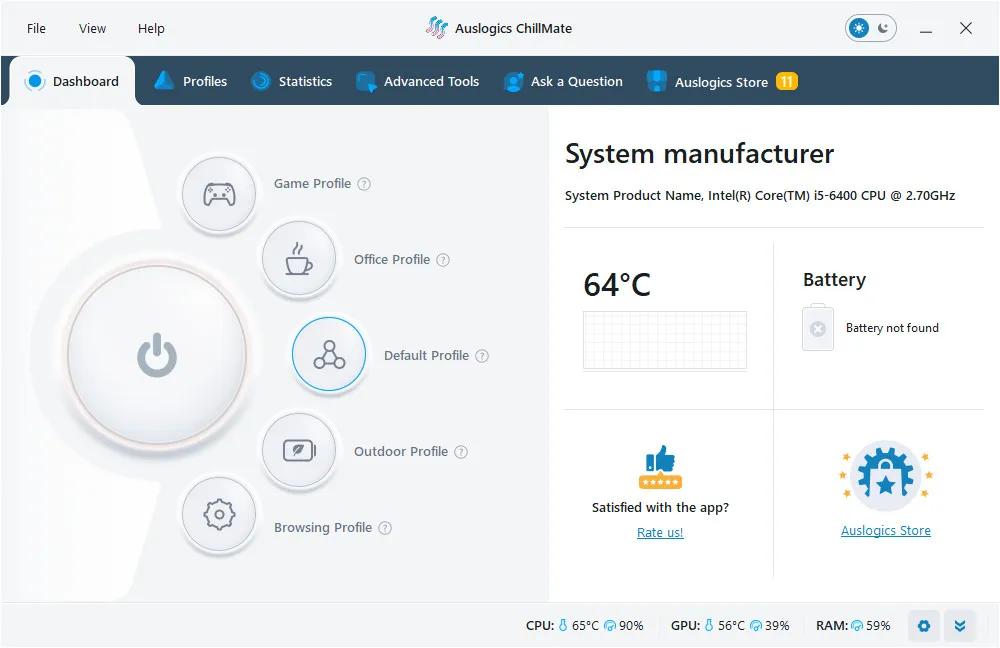Switch to dark mode moon toggle
Viewport: 1000px width, 648px height.
click(x=883, y=28)
